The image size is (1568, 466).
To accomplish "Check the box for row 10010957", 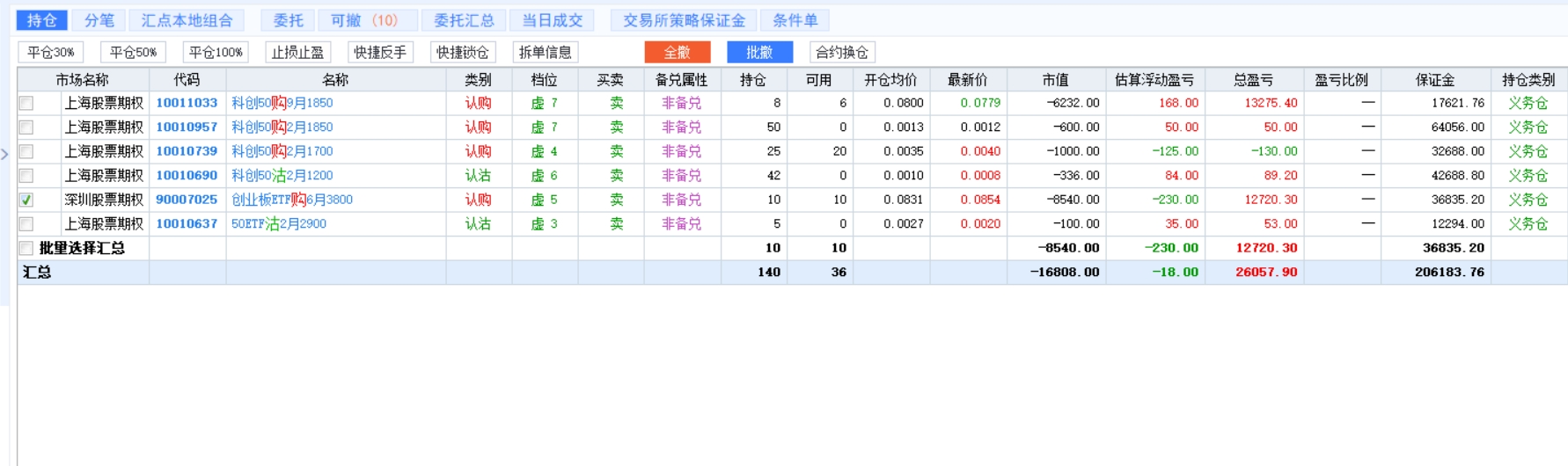I will pos(26,127).
